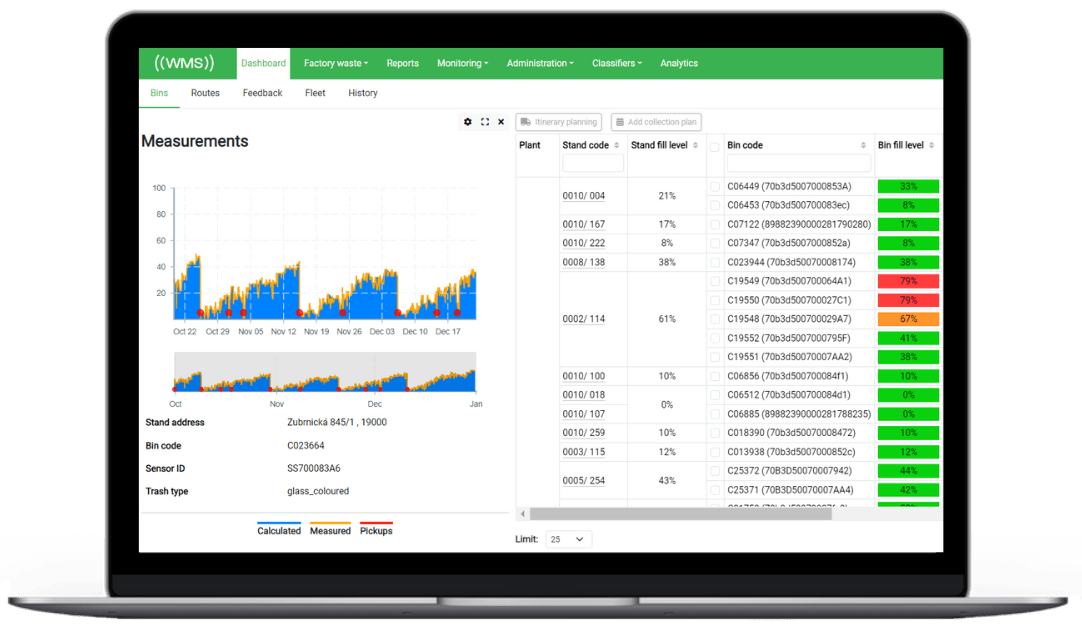1082x632 pixels.
Task: Expand Measurements panel to fullscreen
Action: [x=485, y=122]
